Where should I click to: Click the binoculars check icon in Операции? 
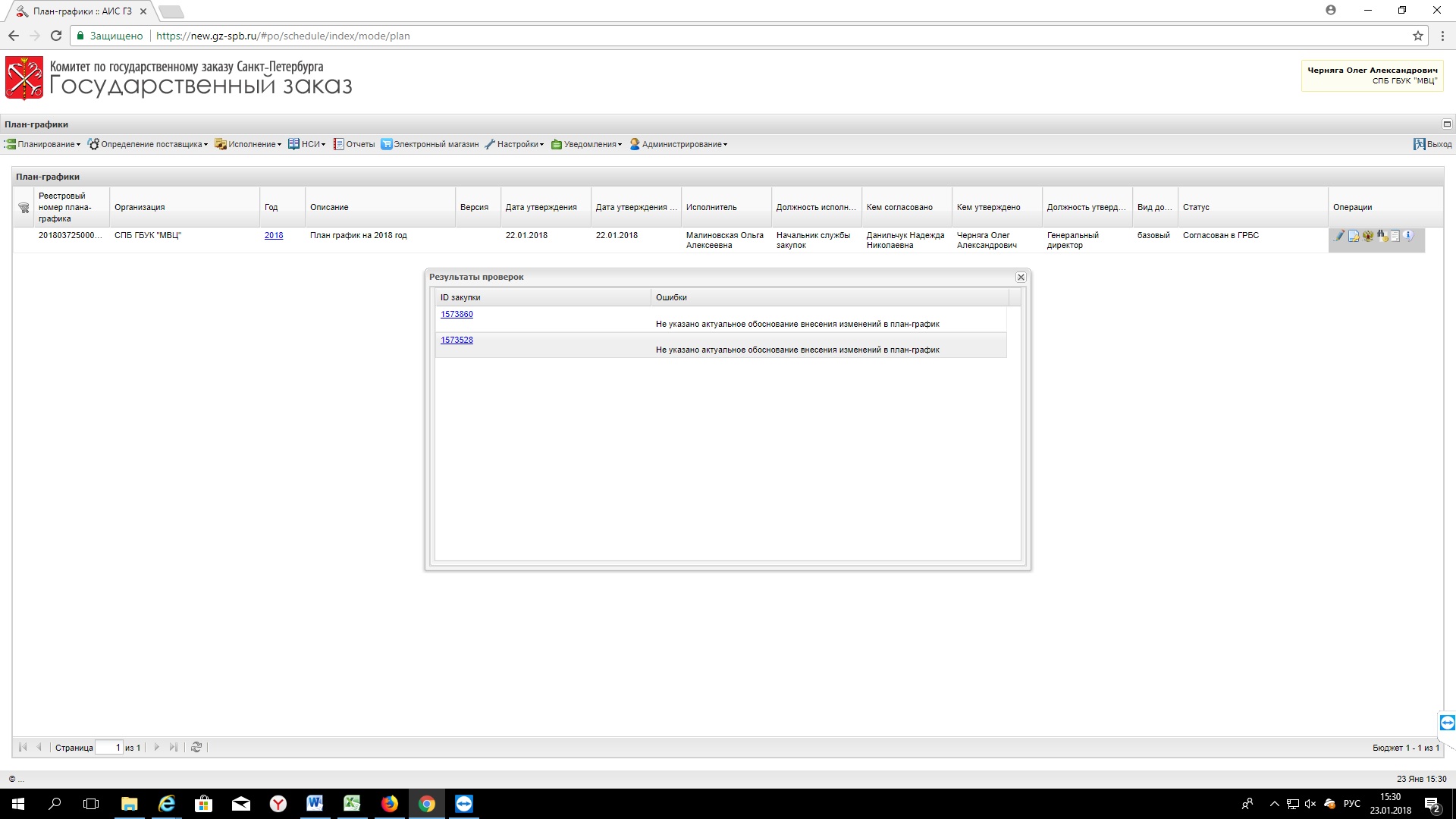tap(1382, 236)
